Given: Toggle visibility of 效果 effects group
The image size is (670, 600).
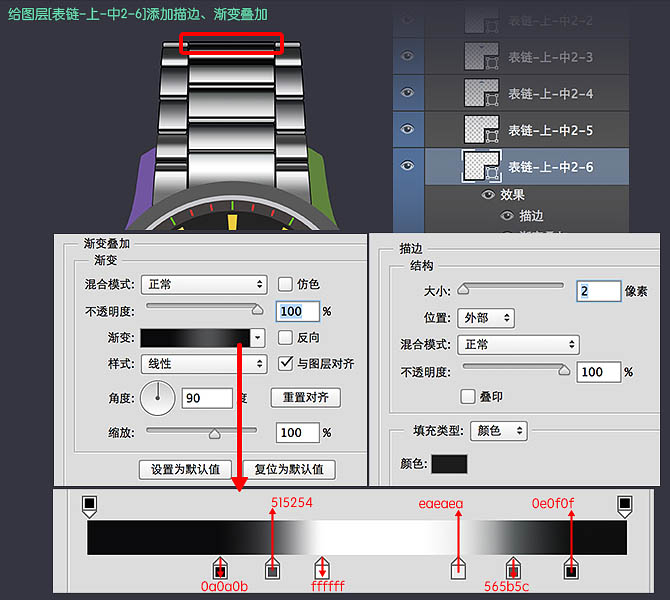Looking at the screenshot, I should pyautogui.click(x=488, y=195).
